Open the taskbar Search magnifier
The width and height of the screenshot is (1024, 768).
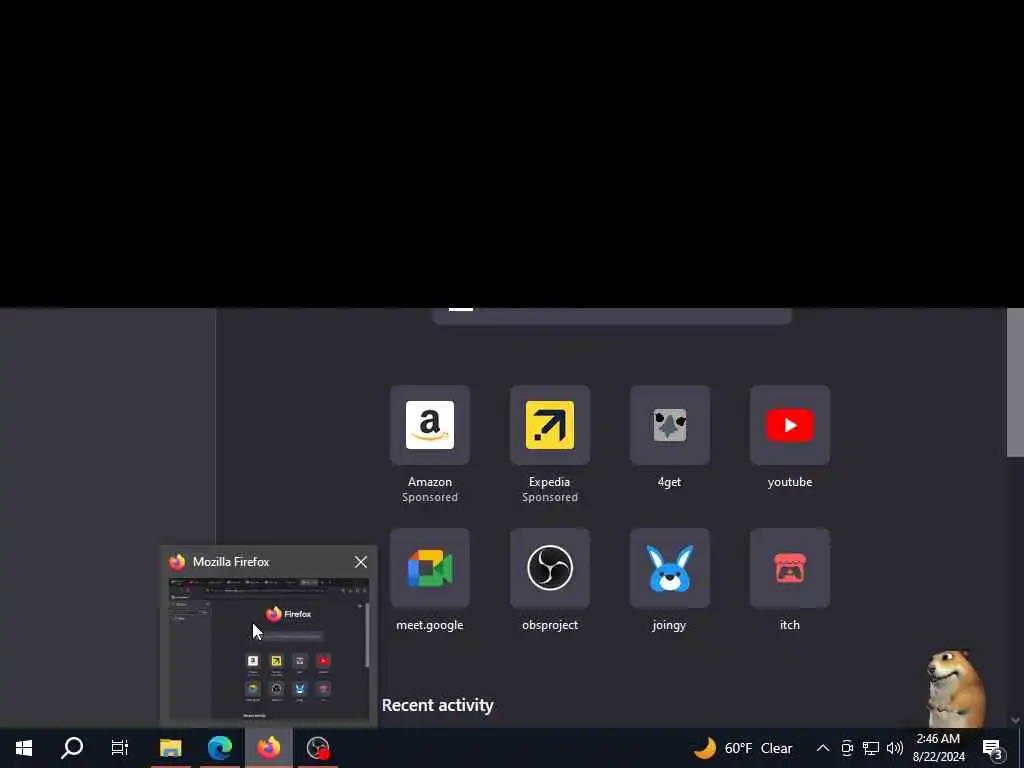[x=72, y=748]
